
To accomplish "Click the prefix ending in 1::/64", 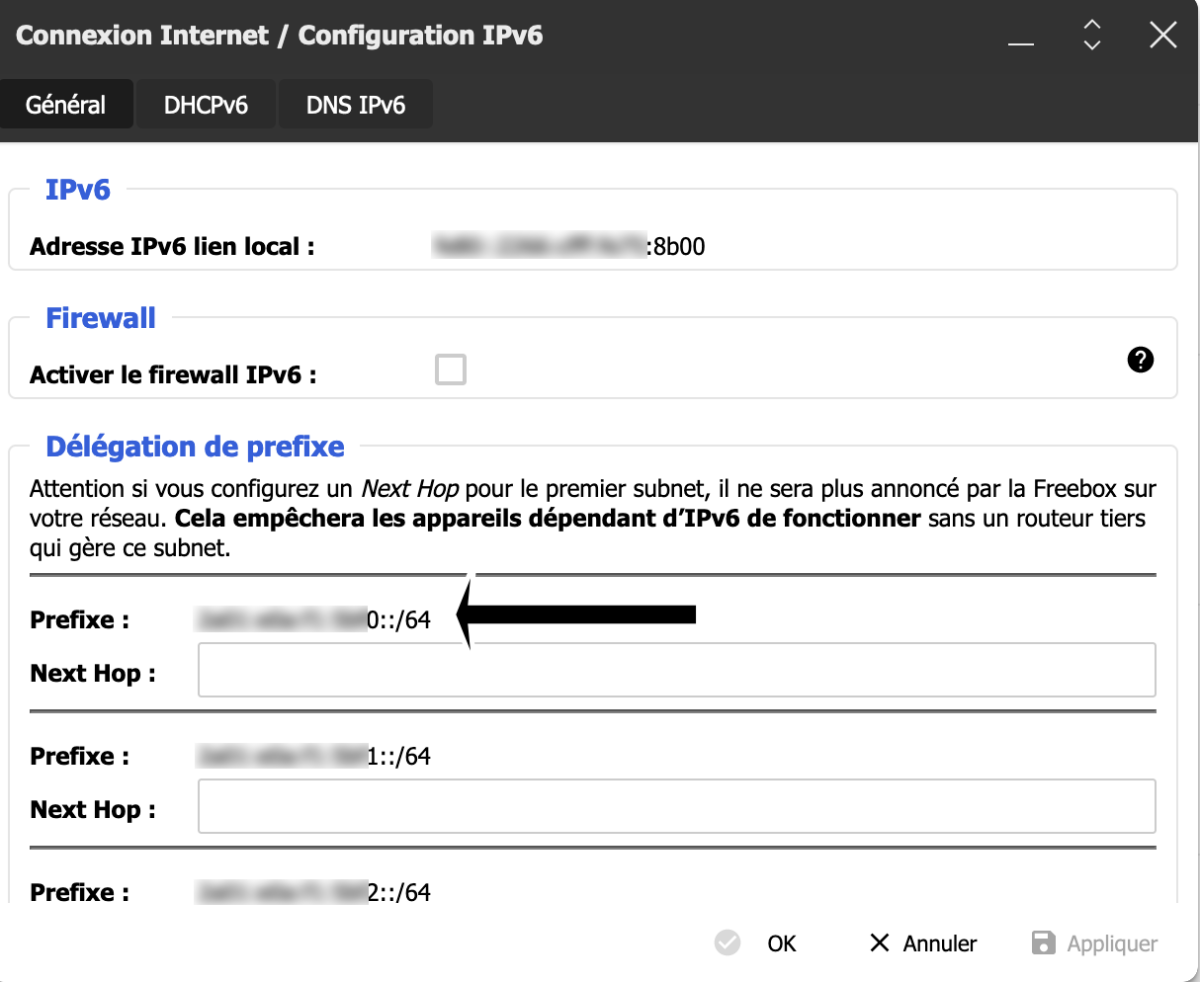I will click(x=314, y=756).
